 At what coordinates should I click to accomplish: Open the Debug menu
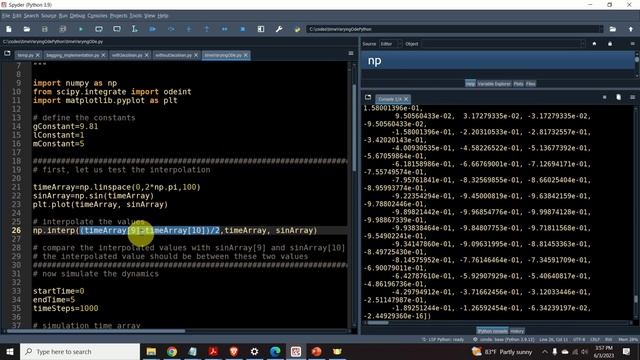coord(77,16)
